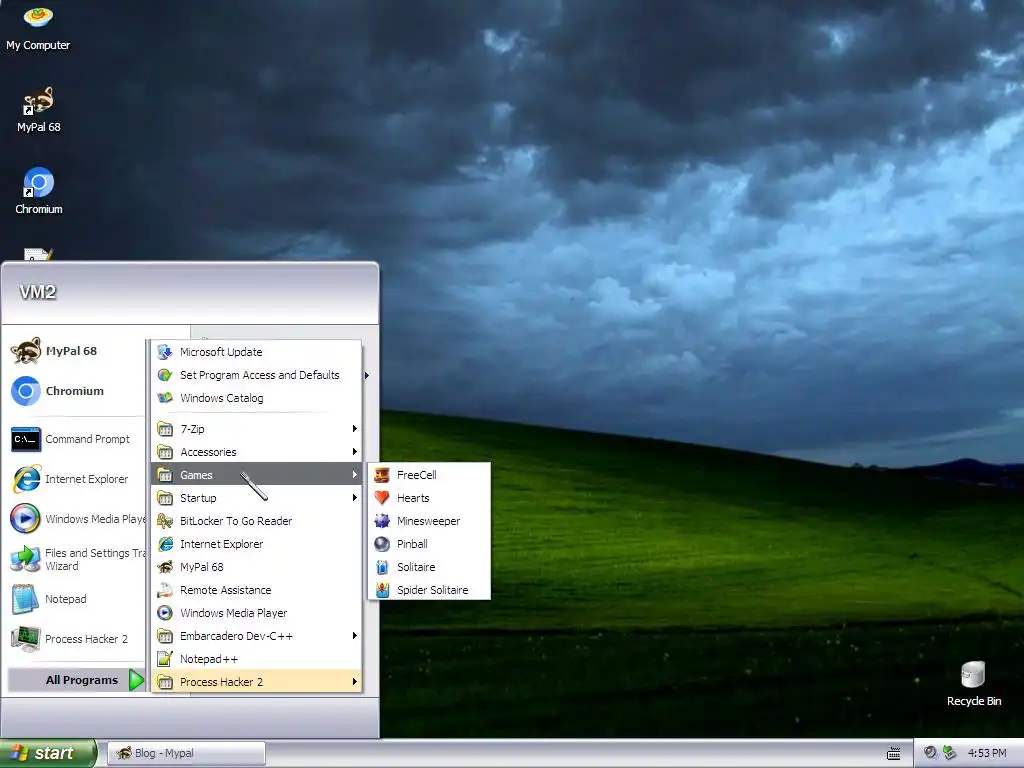Choose Windows Media Player in All Programs
The width and height of the screenshot is (1024, 768).
(257, 613)
